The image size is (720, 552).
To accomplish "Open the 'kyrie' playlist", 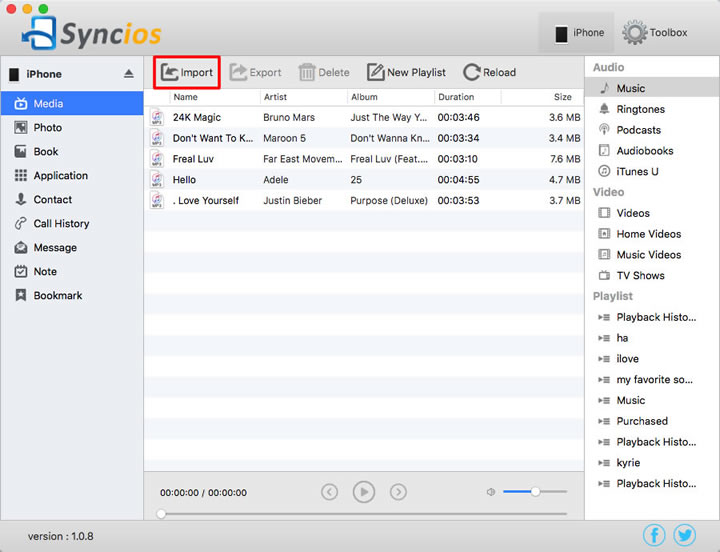I will click(652, 462).
